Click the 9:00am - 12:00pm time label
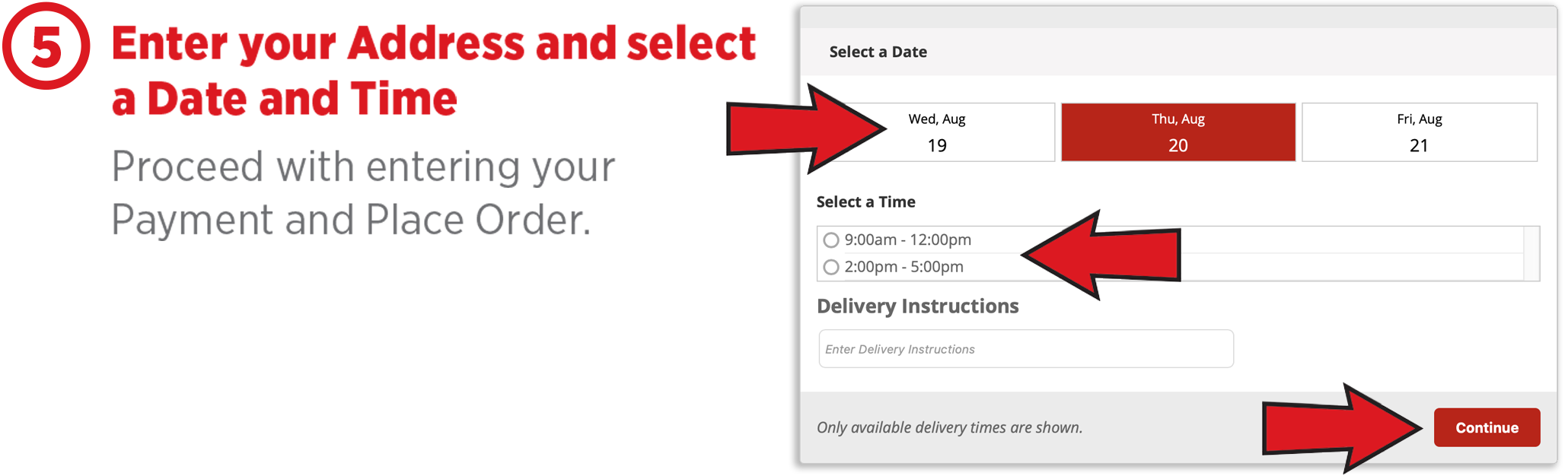This screenshot has height=476, width=1568. 907,240
